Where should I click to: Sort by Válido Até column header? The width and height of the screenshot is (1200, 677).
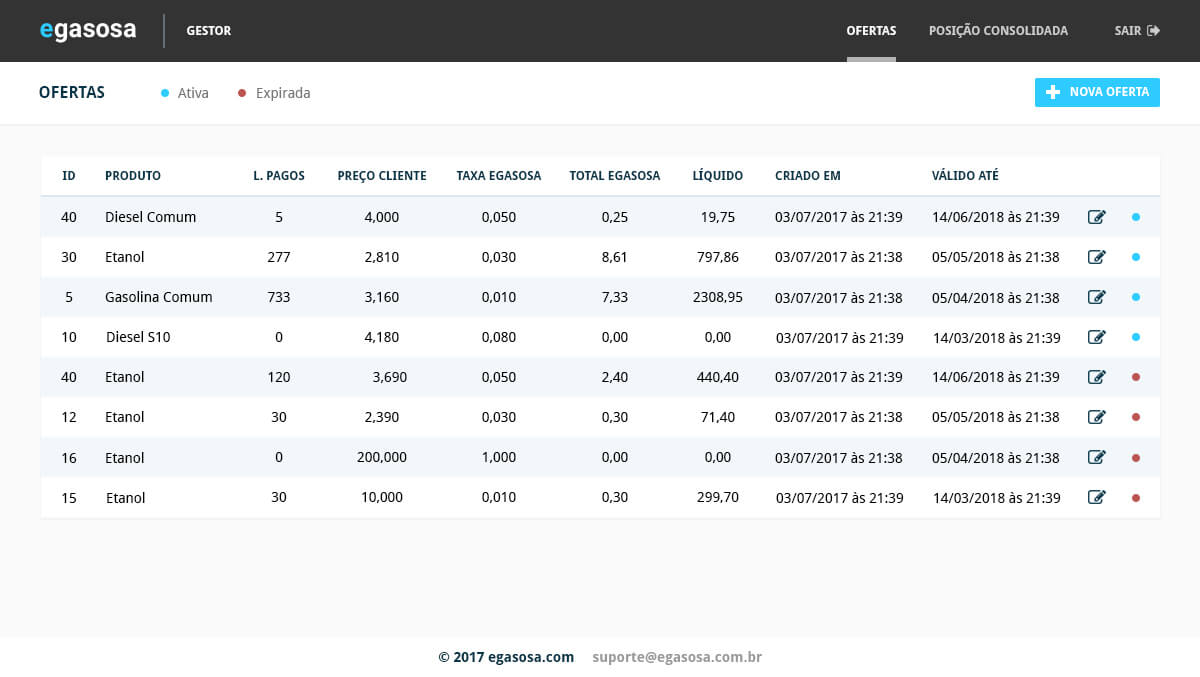(x=965, y=176)
